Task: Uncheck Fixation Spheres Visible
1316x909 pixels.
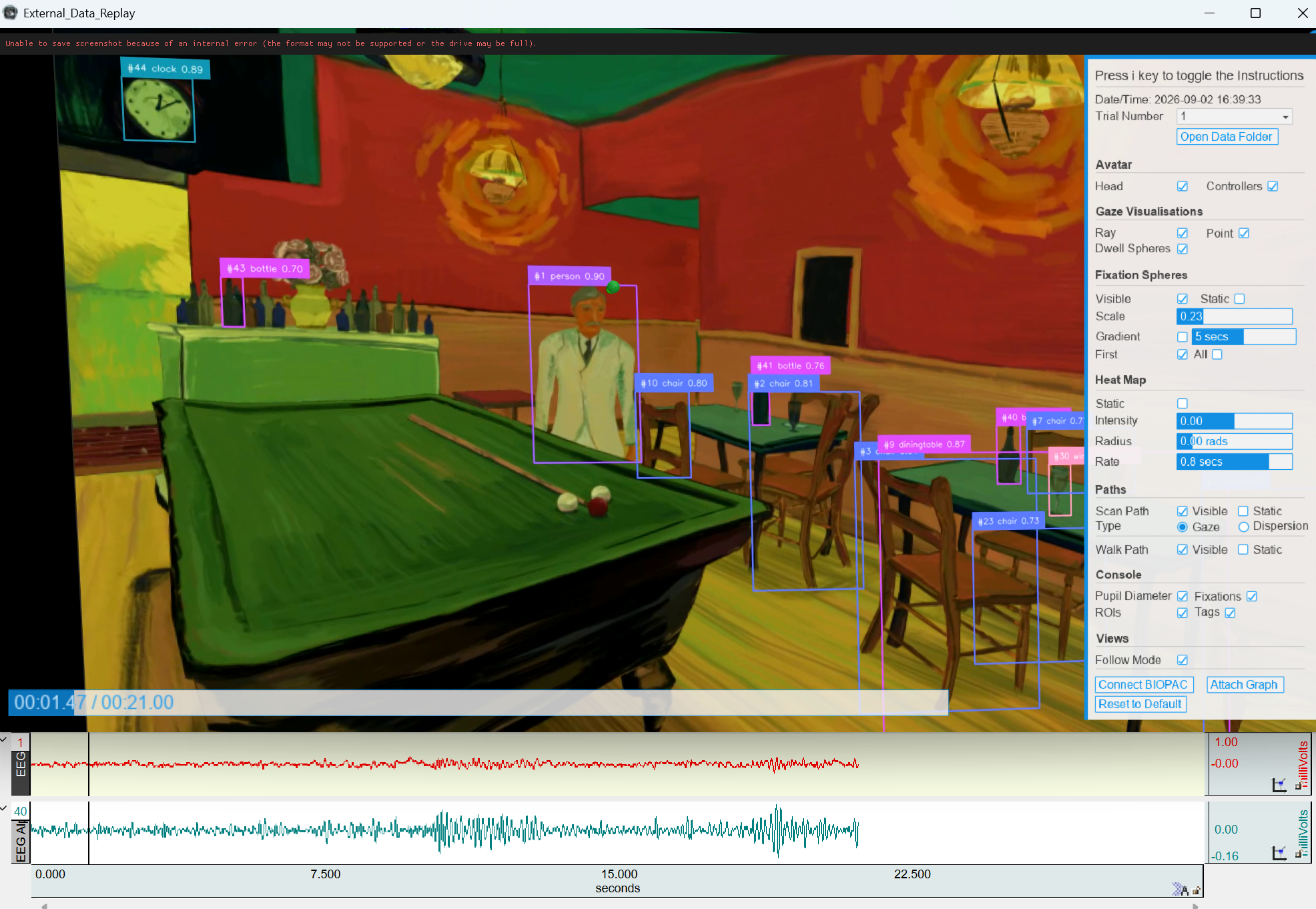Action: point(1183,299)
